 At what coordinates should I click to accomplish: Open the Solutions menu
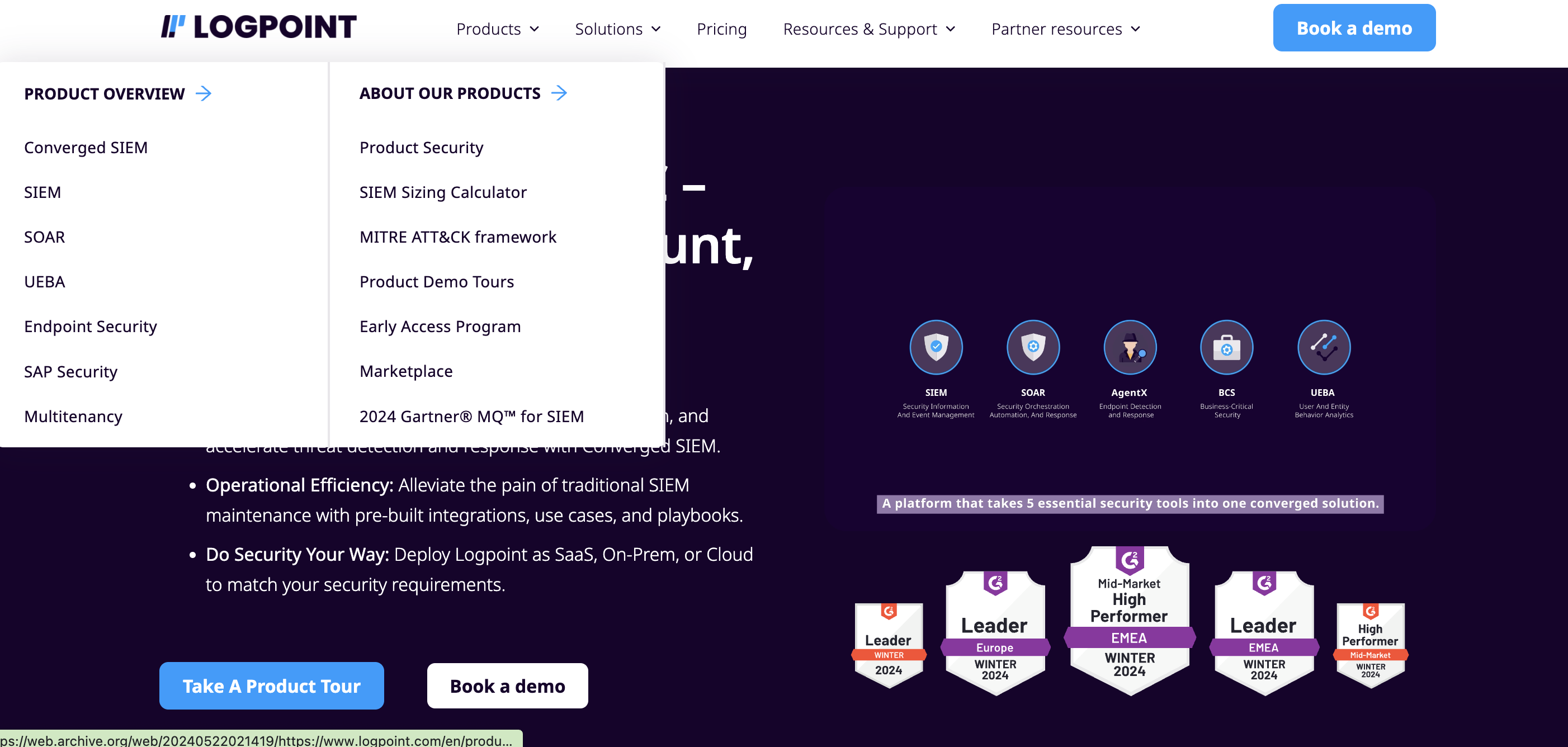[609, 29]
